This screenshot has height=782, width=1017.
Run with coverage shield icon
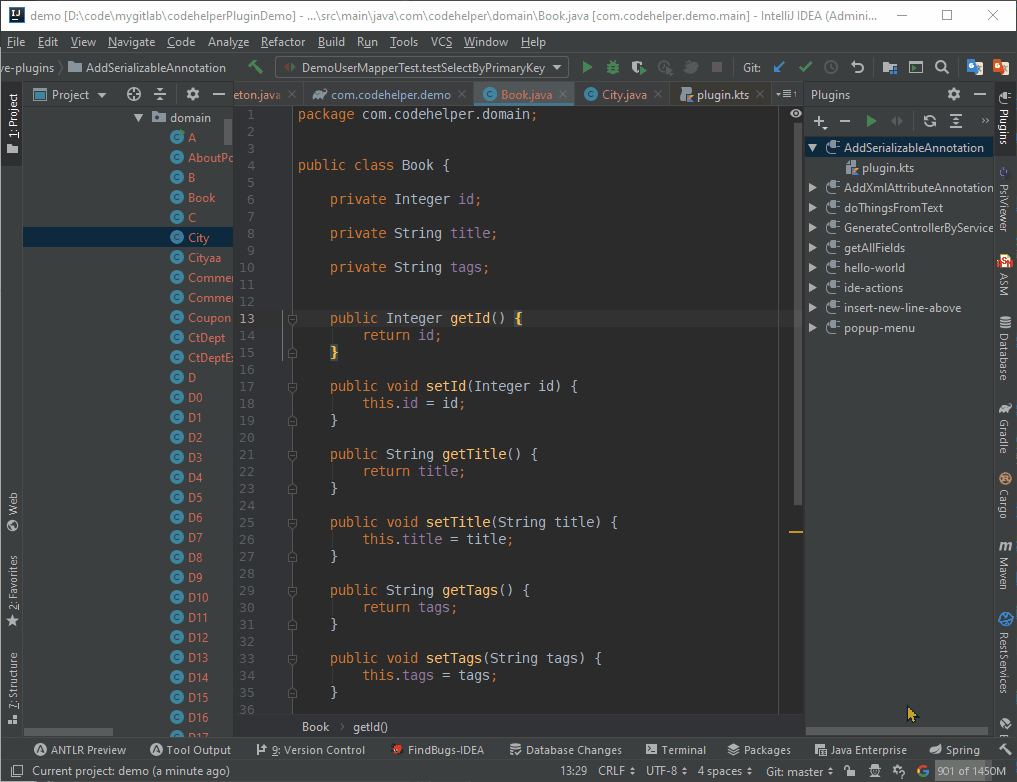[638, 67]
